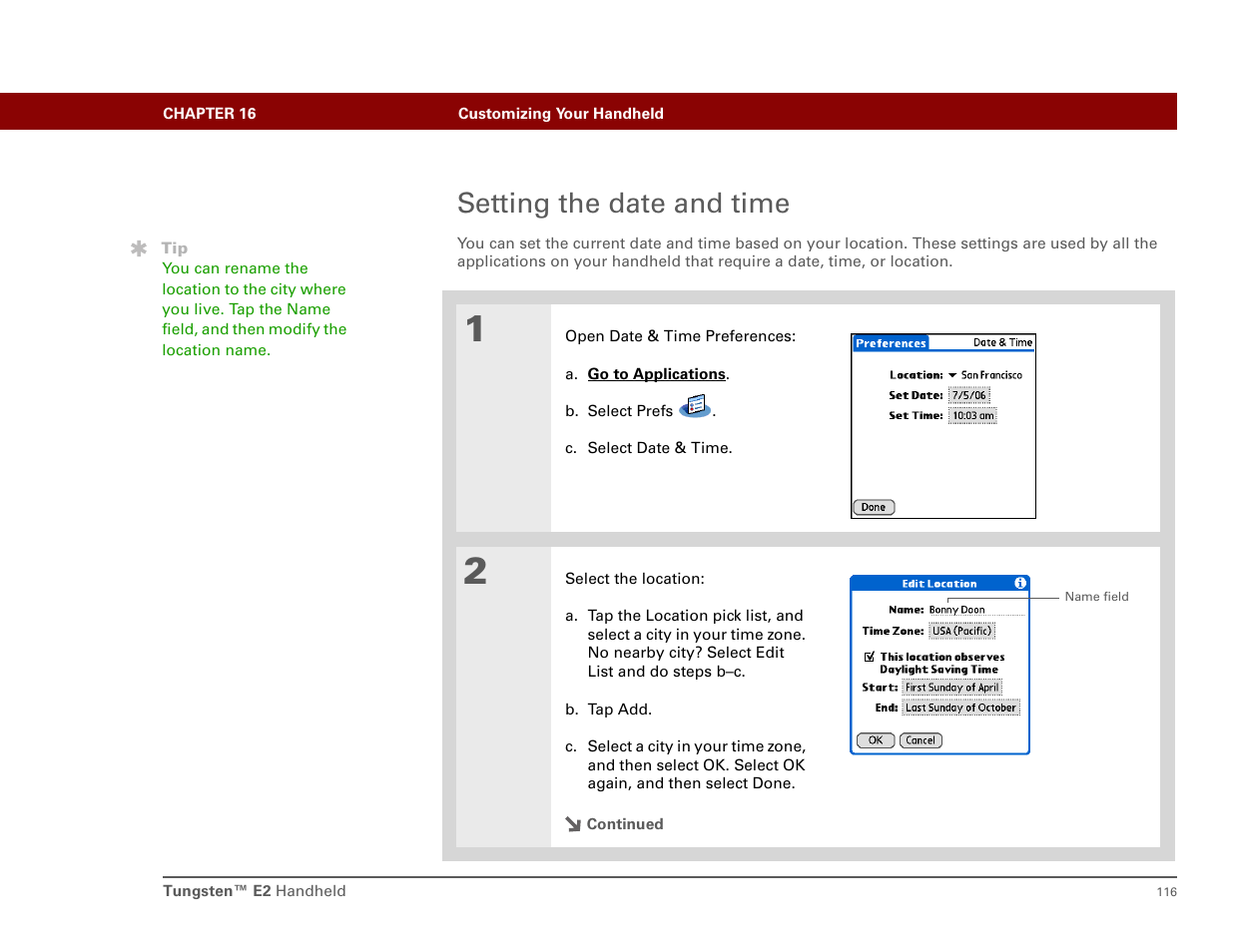Image resolution: width=1233 pixels, height=952 pixels.
Task: Click the 'Select Date & Time.' step text
Action: (660, 448)
